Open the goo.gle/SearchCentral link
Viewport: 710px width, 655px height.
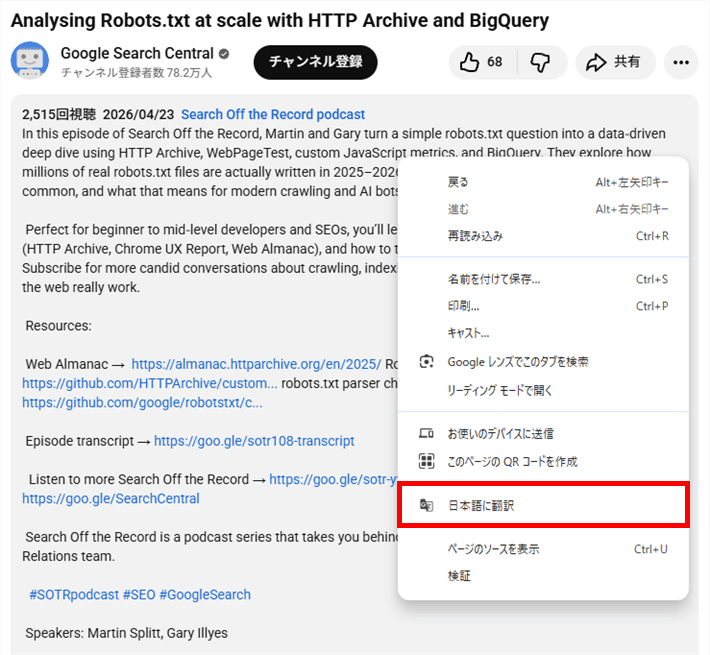[111, 498]
